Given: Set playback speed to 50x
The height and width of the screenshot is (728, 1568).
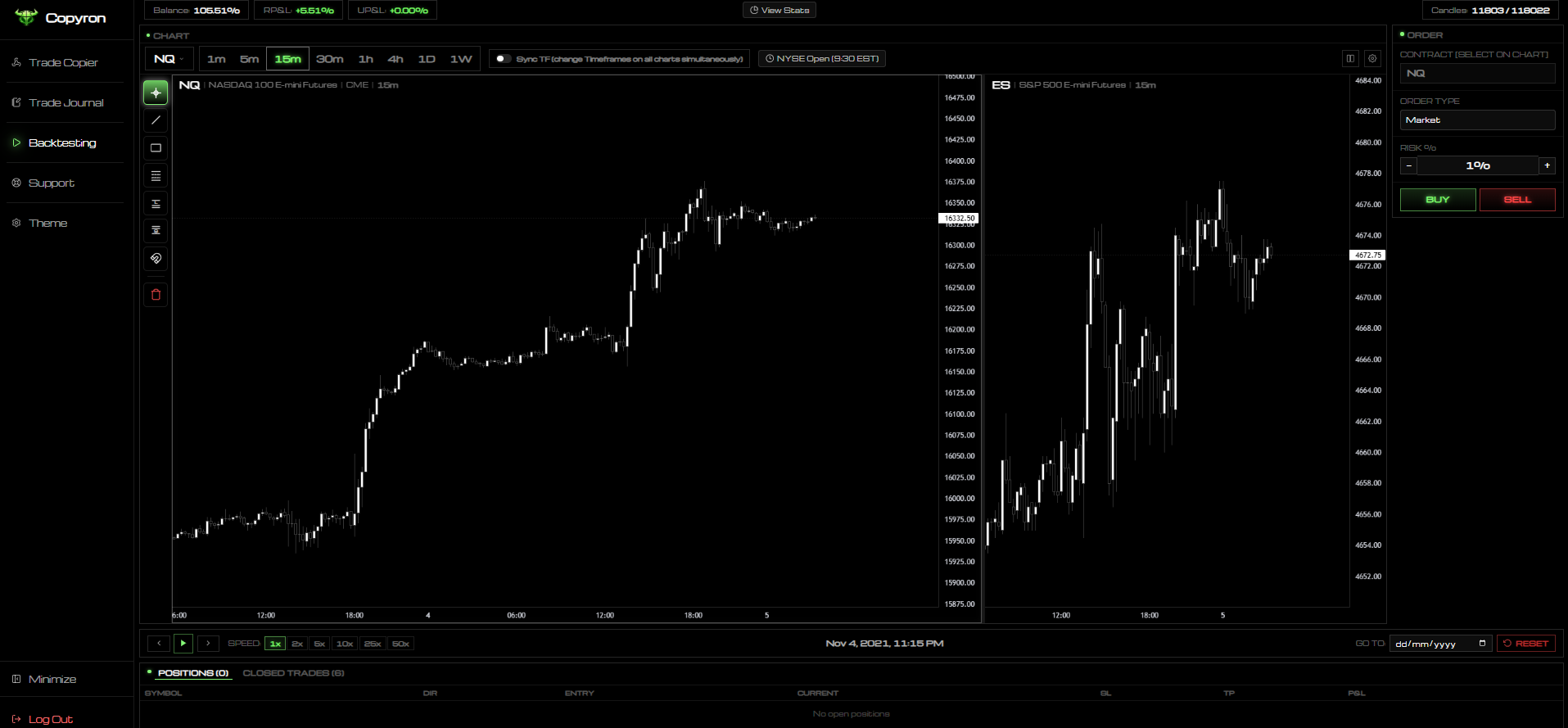Looking at the screenshot, I should tap(400, 644).
